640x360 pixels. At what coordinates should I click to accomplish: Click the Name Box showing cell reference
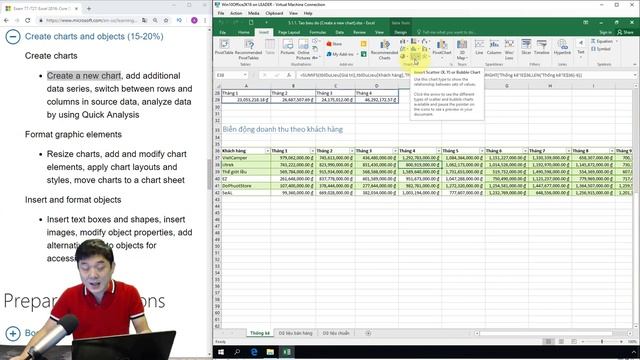(x=231, y=75)
